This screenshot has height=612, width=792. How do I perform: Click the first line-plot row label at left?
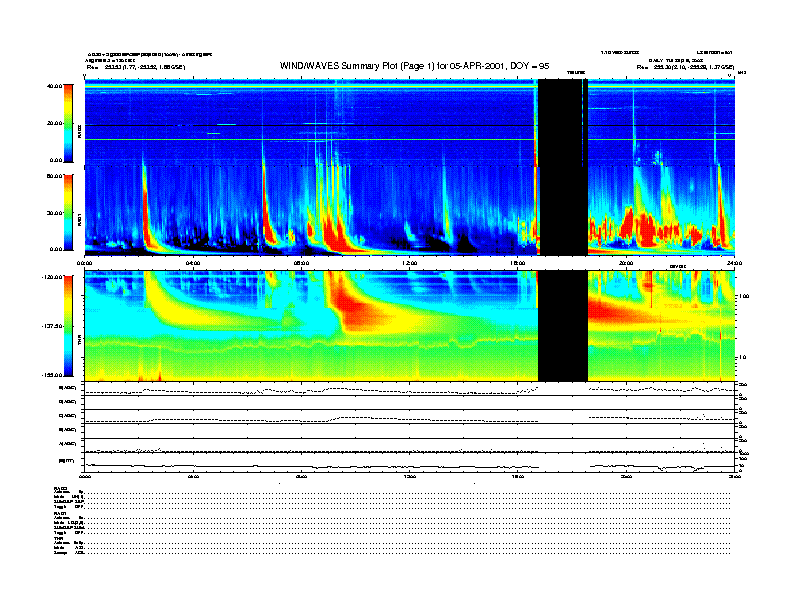click(x=68, y=388)
